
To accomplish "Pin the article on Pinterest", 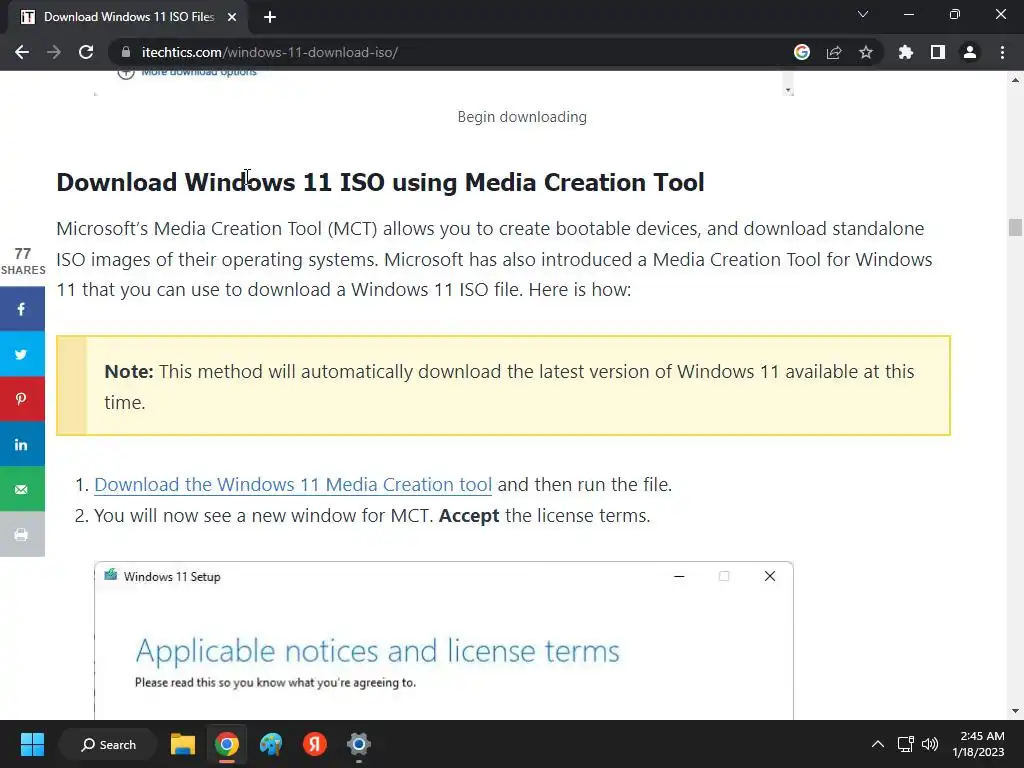I will 22,399.
